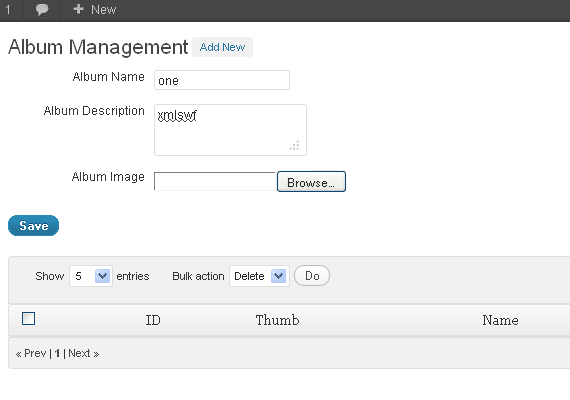Focus the Album Name input field
570x400 pixels.
pos(222,80)
